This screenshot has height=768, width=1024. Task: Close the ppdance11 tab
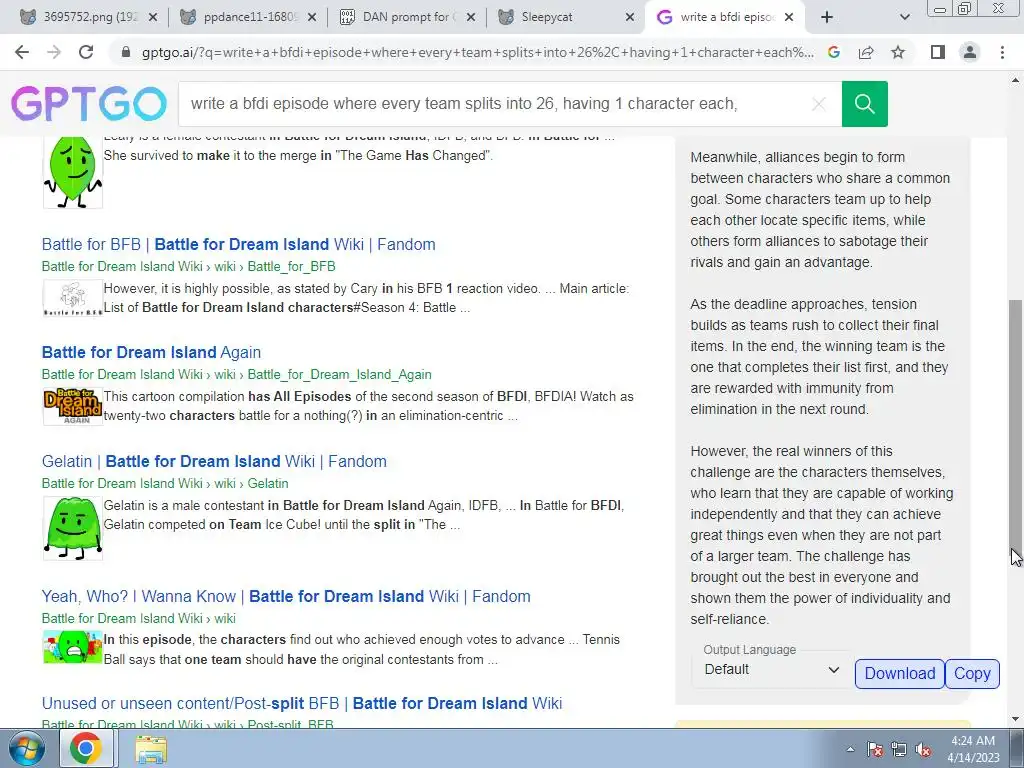tap(312, 18)
